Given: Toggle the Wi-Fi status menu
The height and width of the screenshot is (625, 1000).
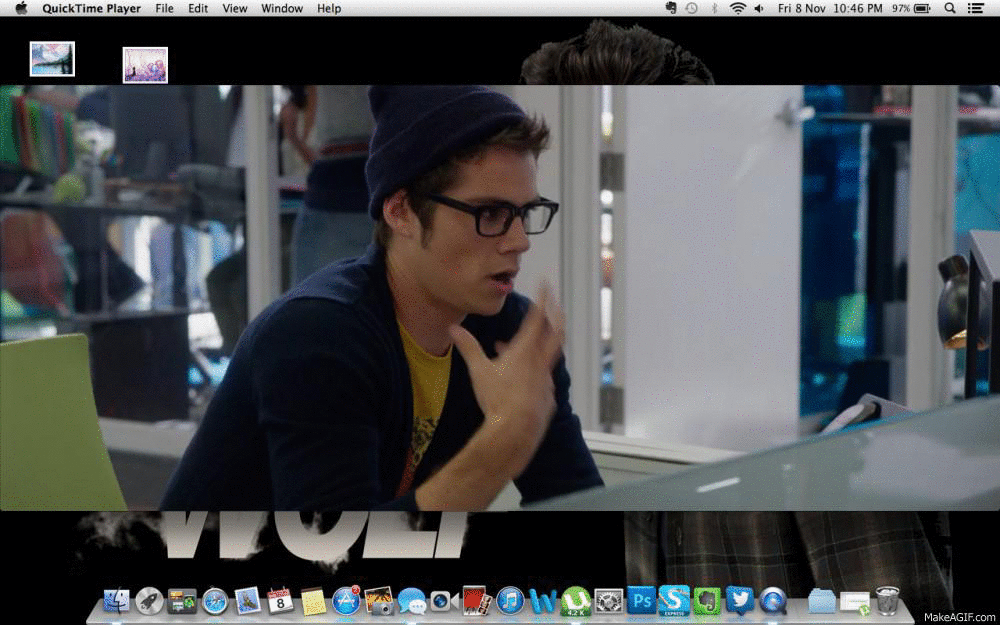Looking at the screenshot, I should [738, 8].
